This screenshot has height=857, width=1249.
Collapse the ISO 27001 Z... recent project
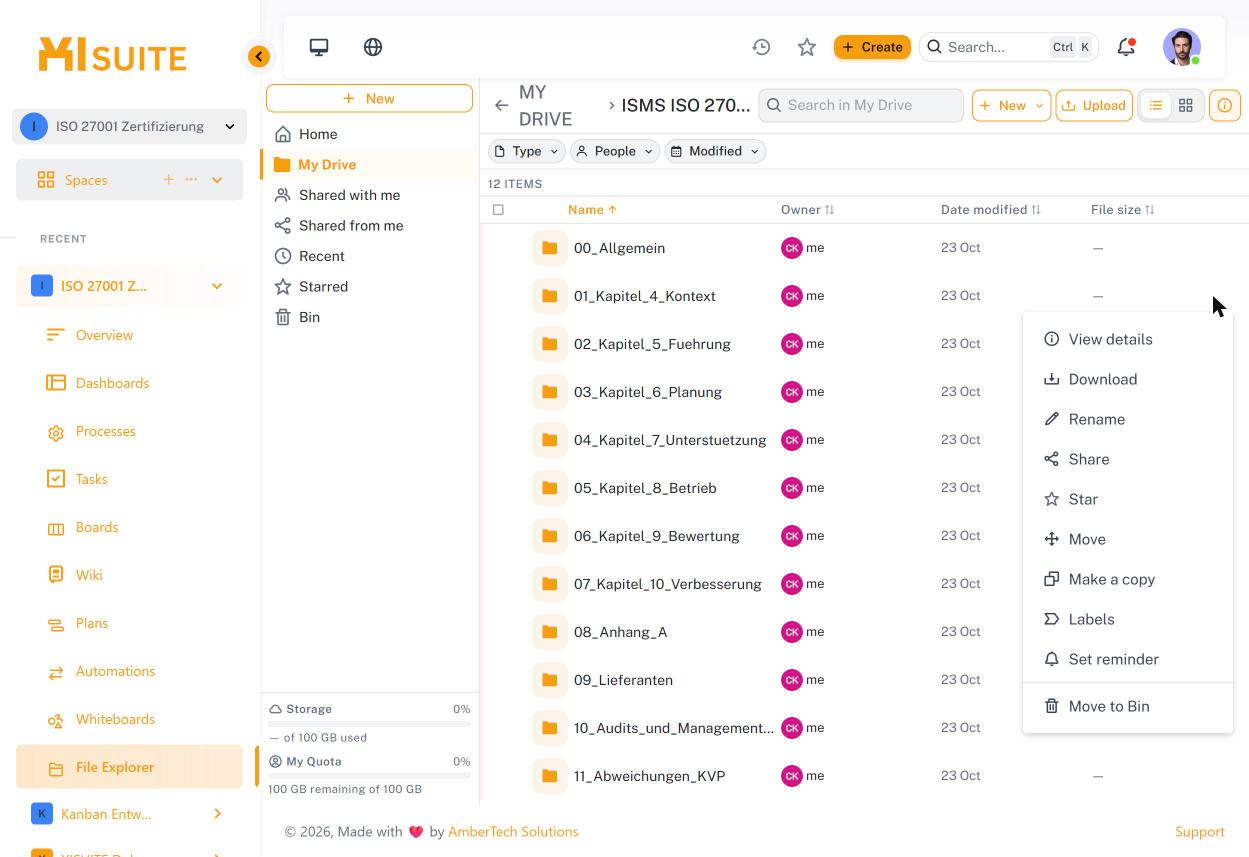(217, 286)
